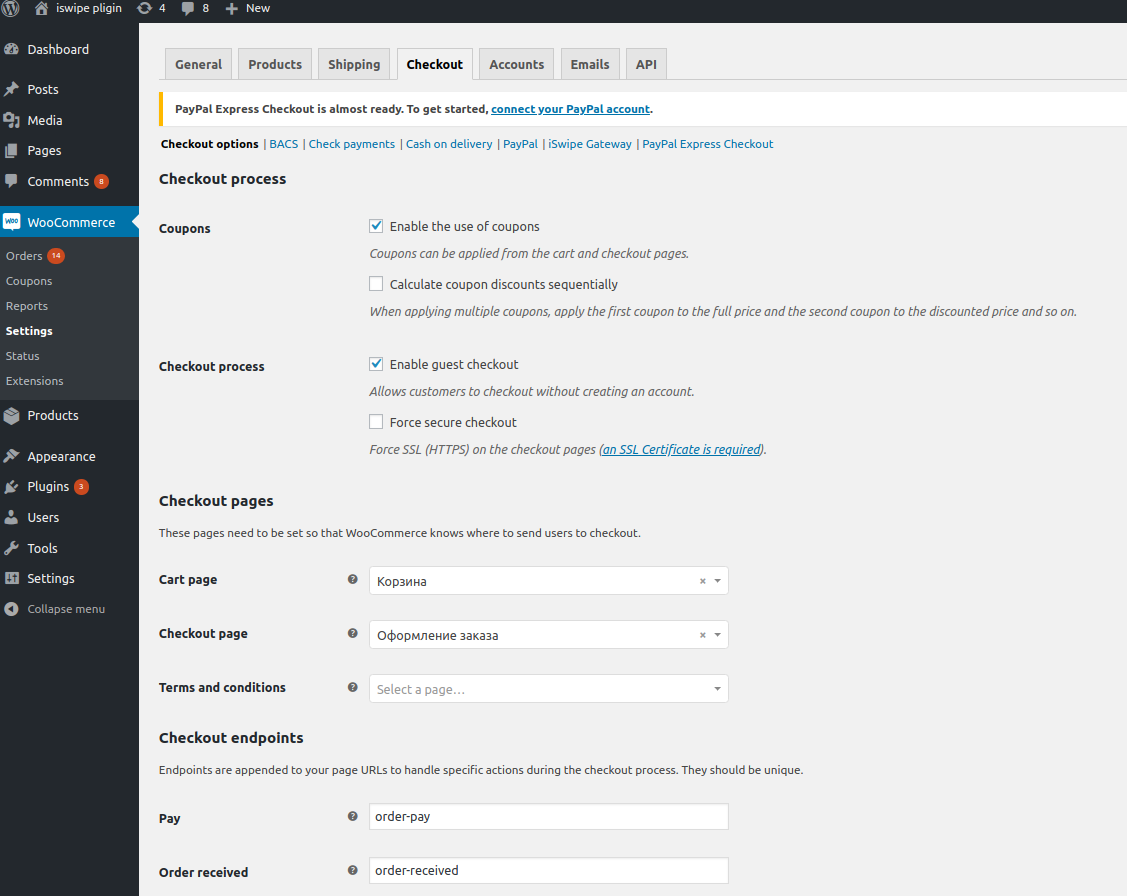Open the BACS payment settings link
This screenshot has width=1127, height=896.
pos(284,144)
